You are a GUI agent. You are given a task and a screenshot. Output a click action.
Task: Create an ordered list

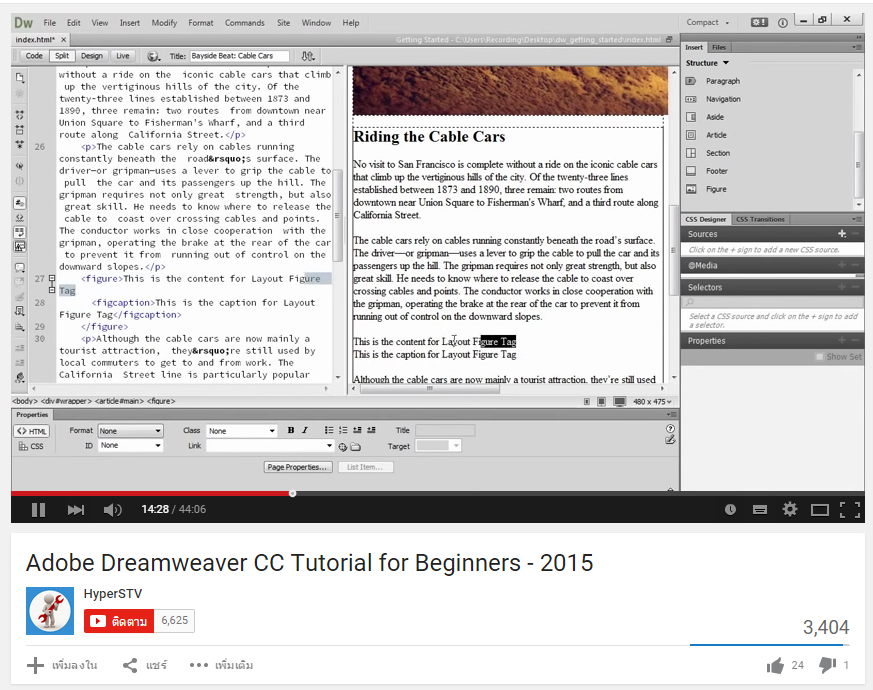343,430
